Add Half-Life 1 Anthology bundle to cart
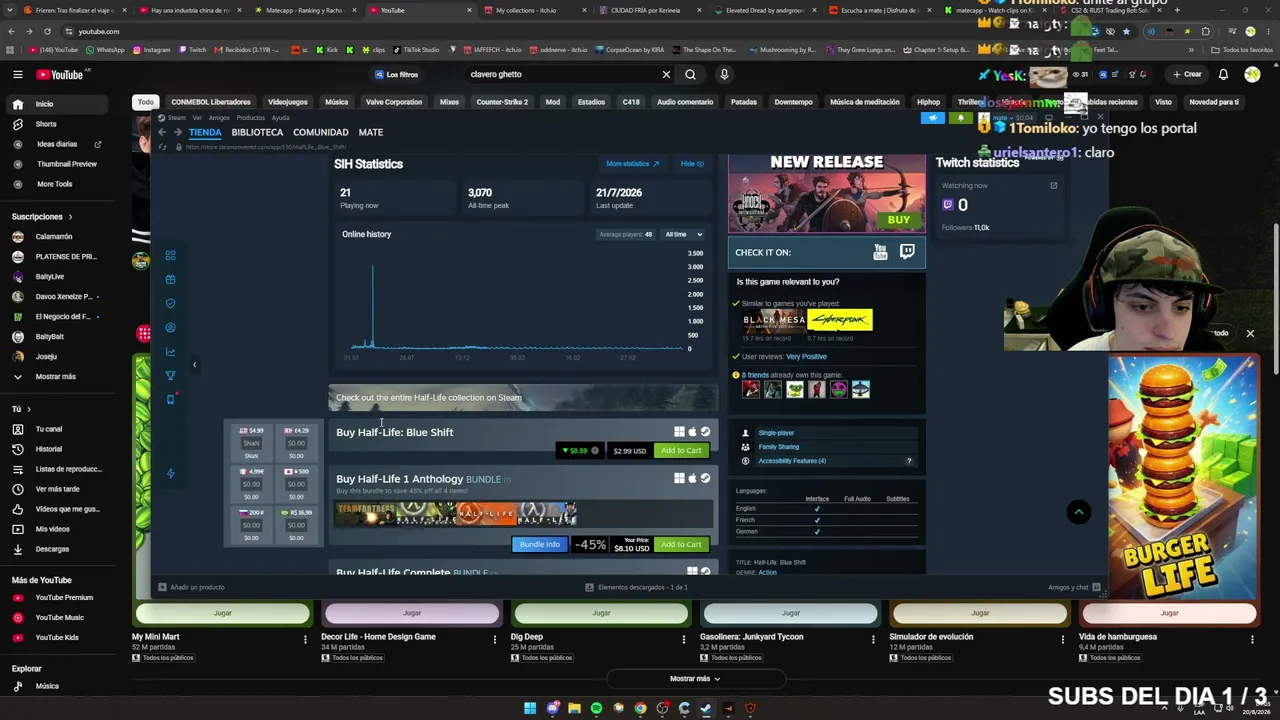Image resolution: width=1280 pixels, height=720 pixels. click(x=681, y=544)
